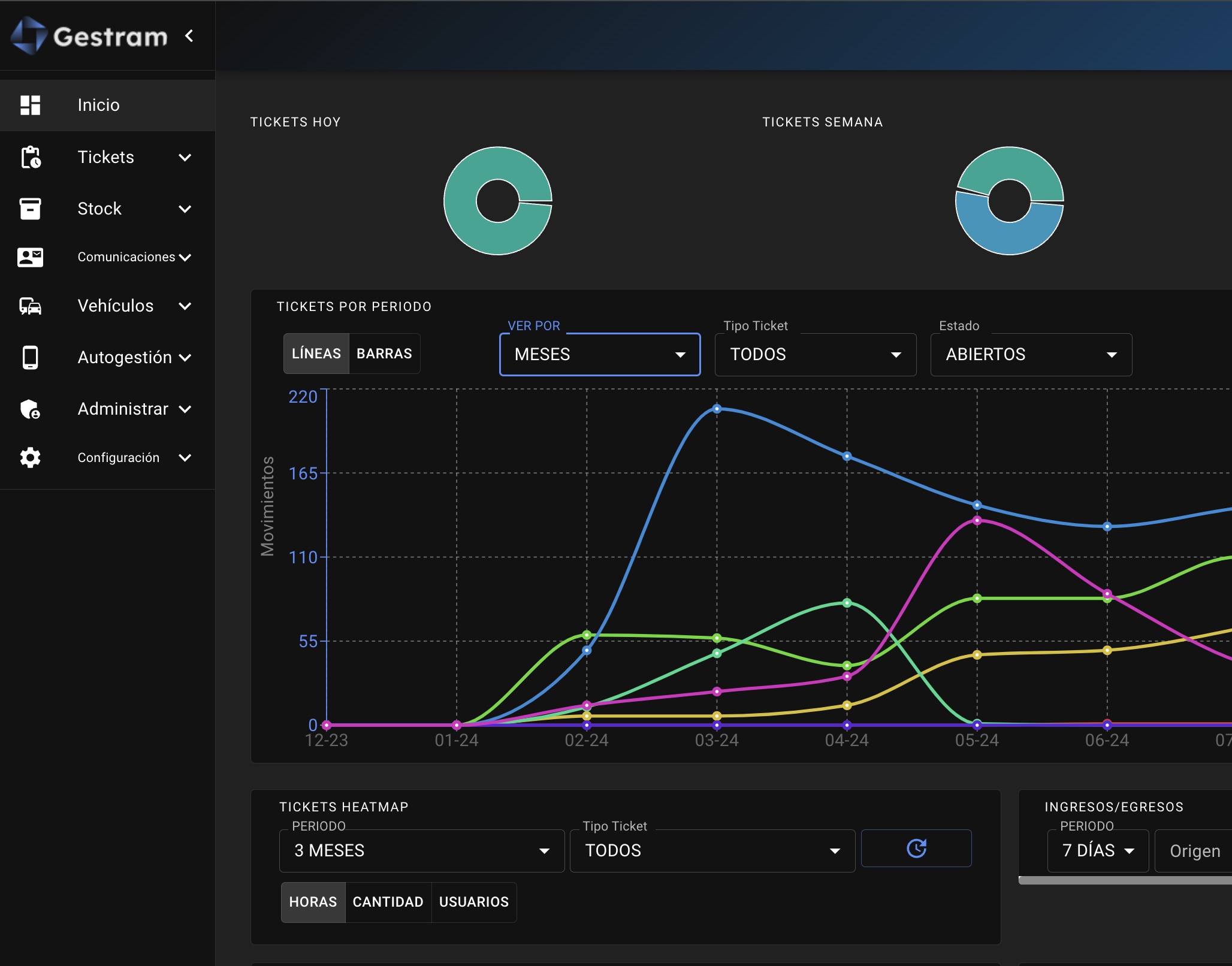Collapse sidebar with left chevron arrow
This screenshot has width=1232, height=966.
click(189, 36)
